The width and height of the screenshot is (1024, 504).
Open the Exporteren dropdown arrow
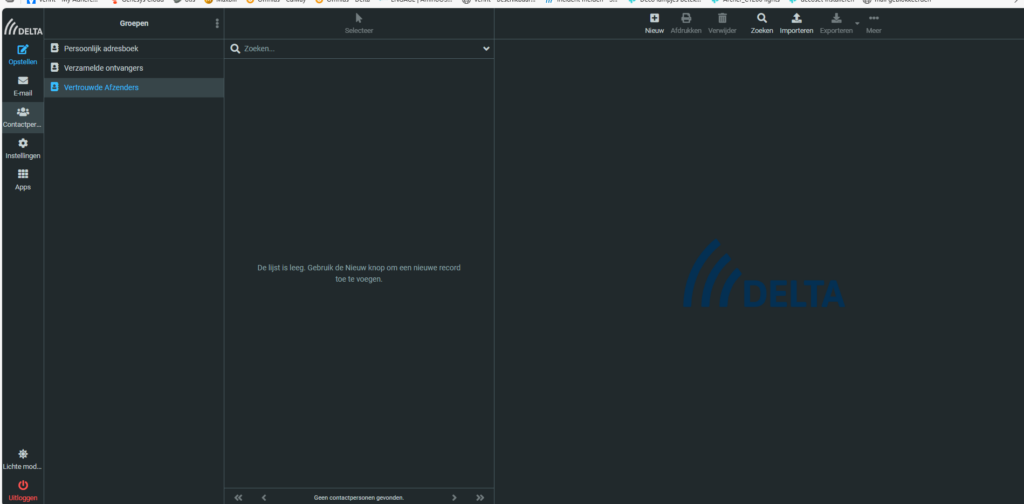tap(857, 23)
